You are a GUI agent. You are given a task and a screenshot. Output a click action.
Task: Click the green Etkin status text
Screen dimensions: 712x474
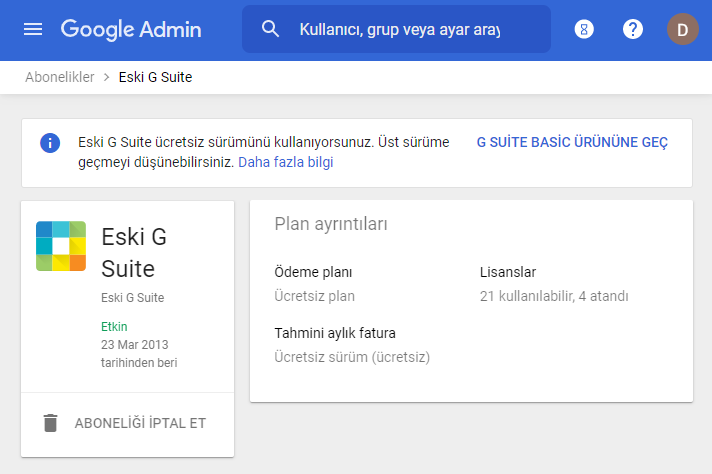click(x=114, y=326)
